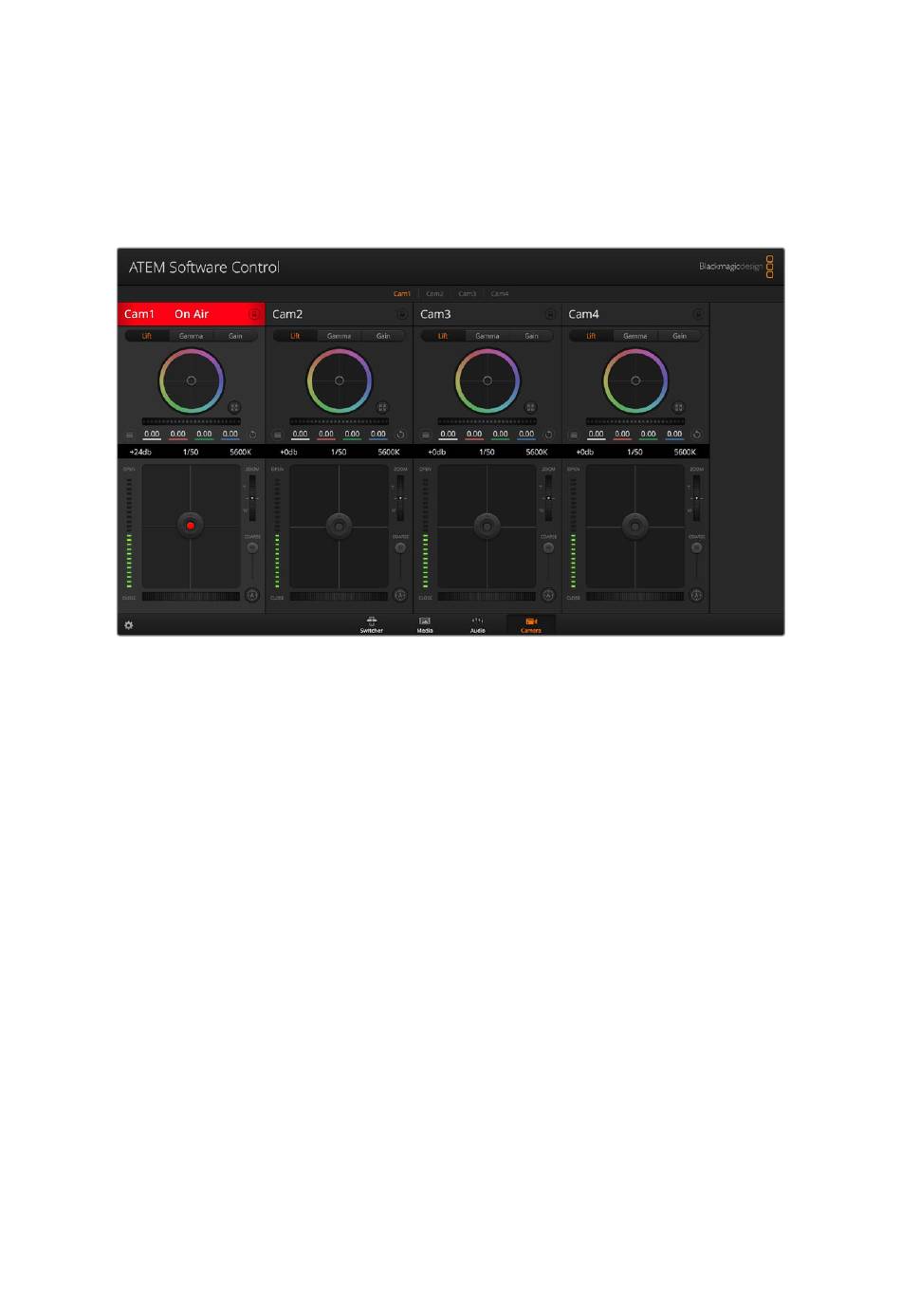Click Cam1 red iris control button
This screenshot has width=901, height=1316.
(191, 525)
